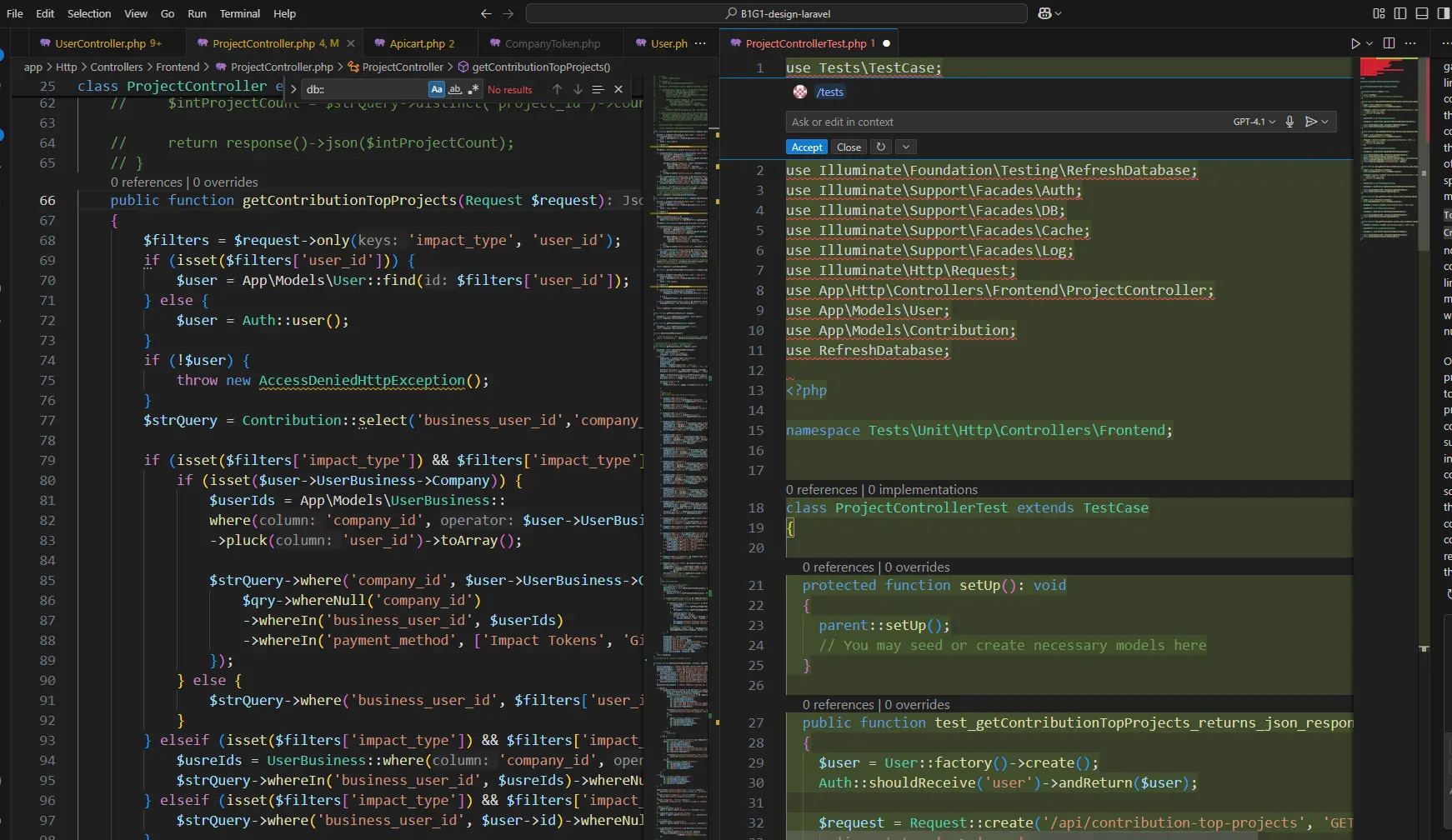Image resolution: width=1452 pixels, height=840 pixels.
Task: Accept the inline chat changes
Action: (x=806, y=147)
